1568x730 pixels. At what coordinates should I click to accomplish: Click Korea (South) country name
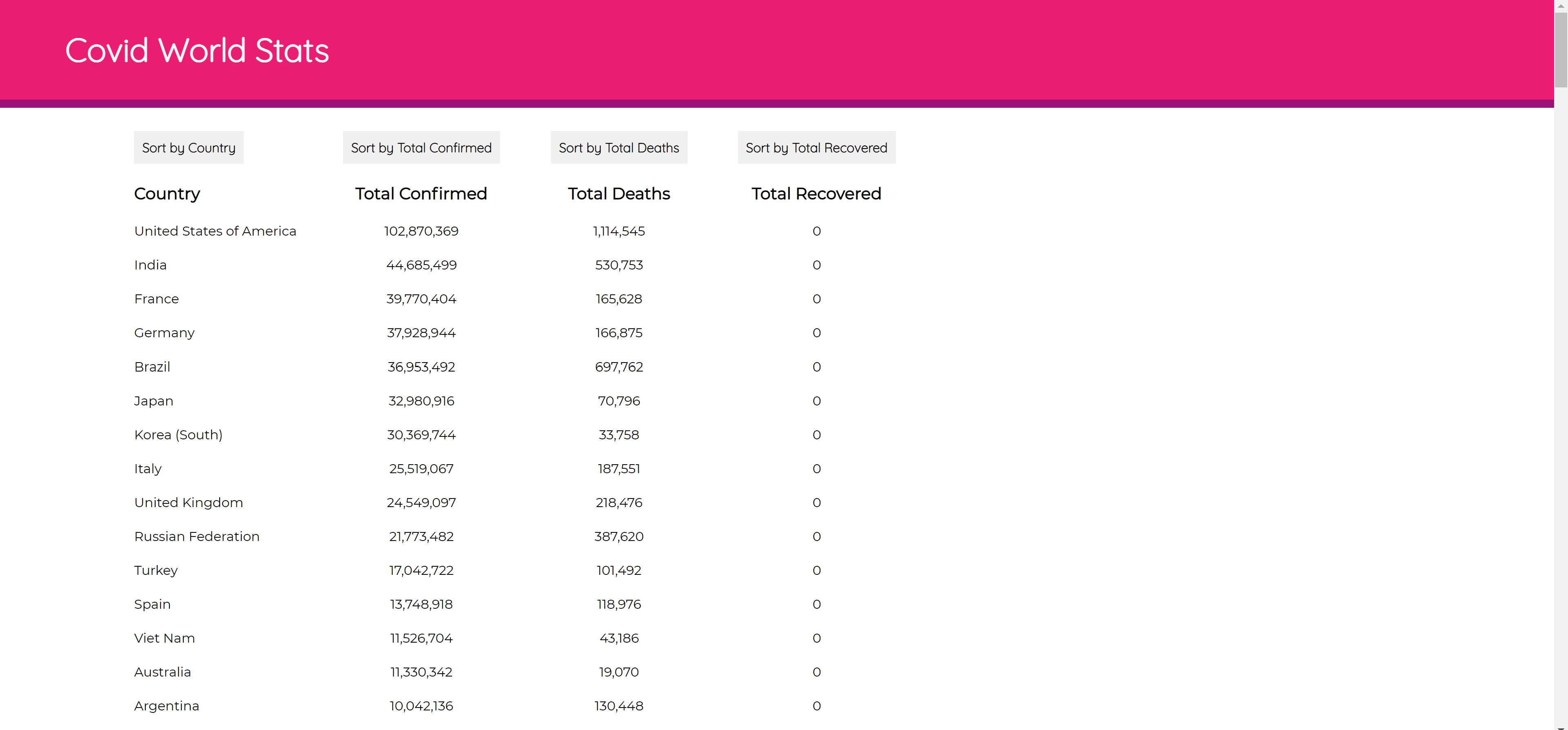178,435
